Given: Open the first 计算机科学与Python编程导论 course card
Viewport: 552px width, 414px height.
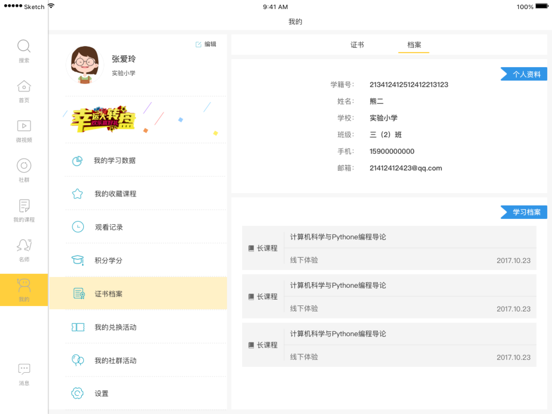Looking at the screenshot, I should point(389,248).
